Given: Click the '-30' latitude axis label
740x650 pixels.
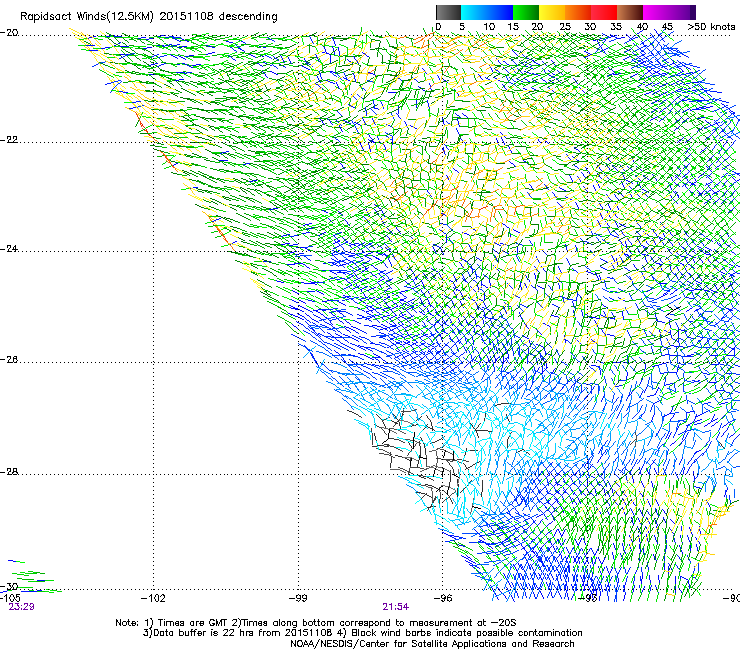Looking at the screenshot, I should [9, 586].
